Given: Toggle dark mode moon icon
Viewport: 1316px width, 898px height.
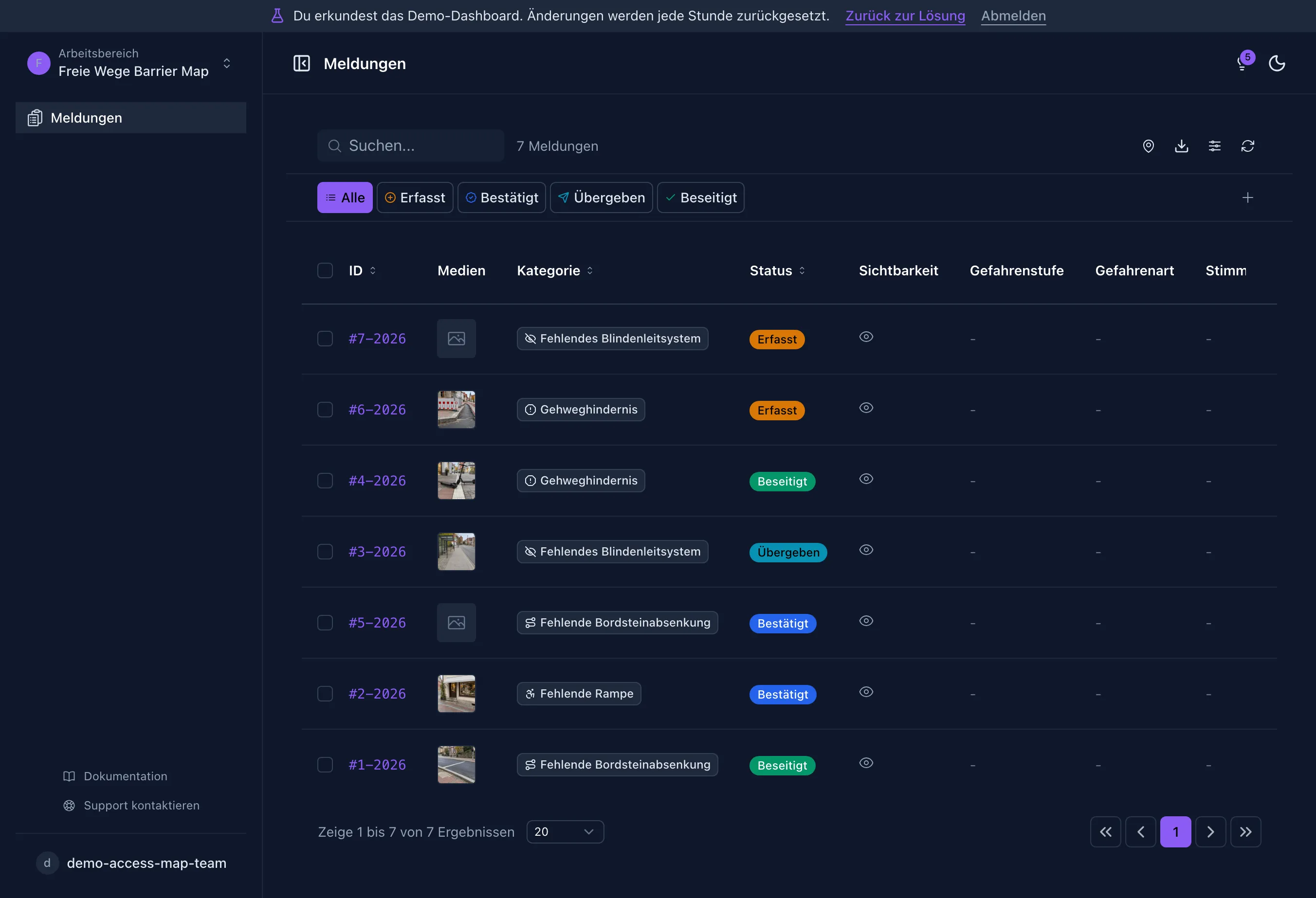Looking at the screenshot, I should coord(1277,63).
